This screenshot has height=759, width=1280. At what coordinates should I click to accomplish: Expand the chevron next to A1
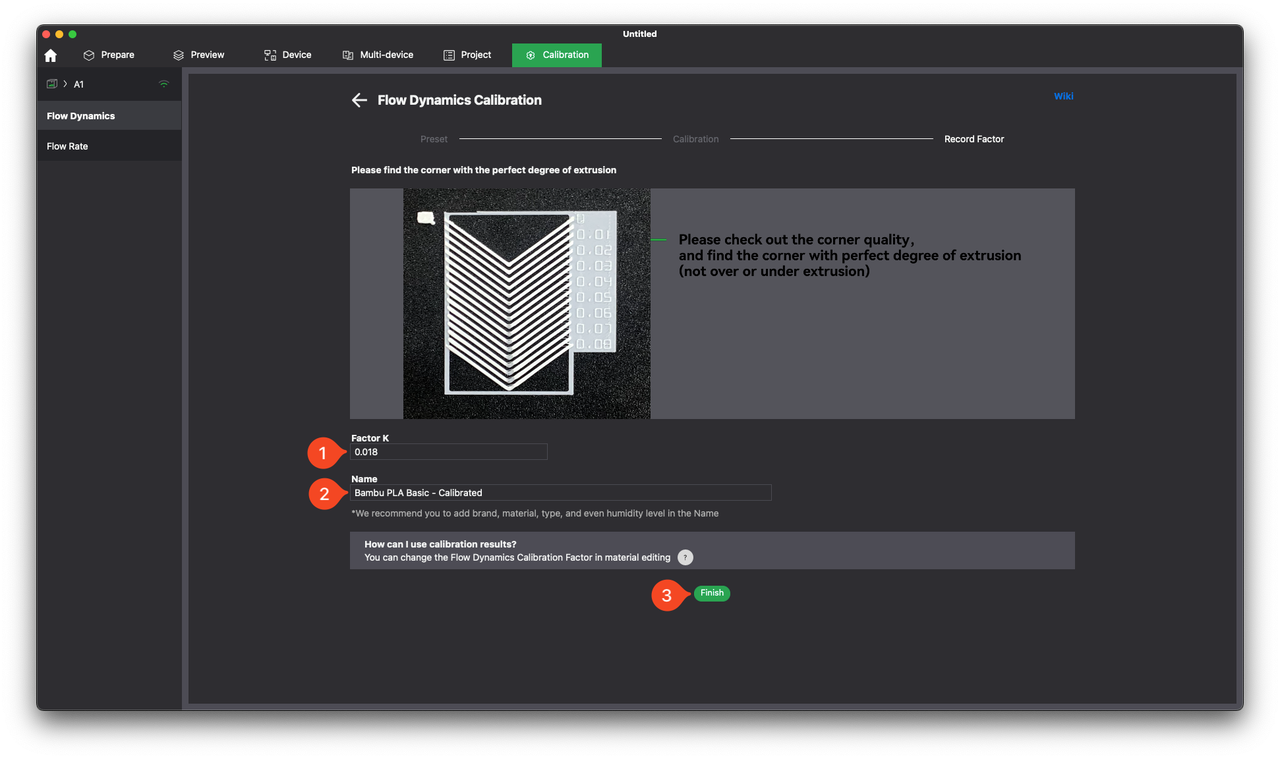pos(65,84)
